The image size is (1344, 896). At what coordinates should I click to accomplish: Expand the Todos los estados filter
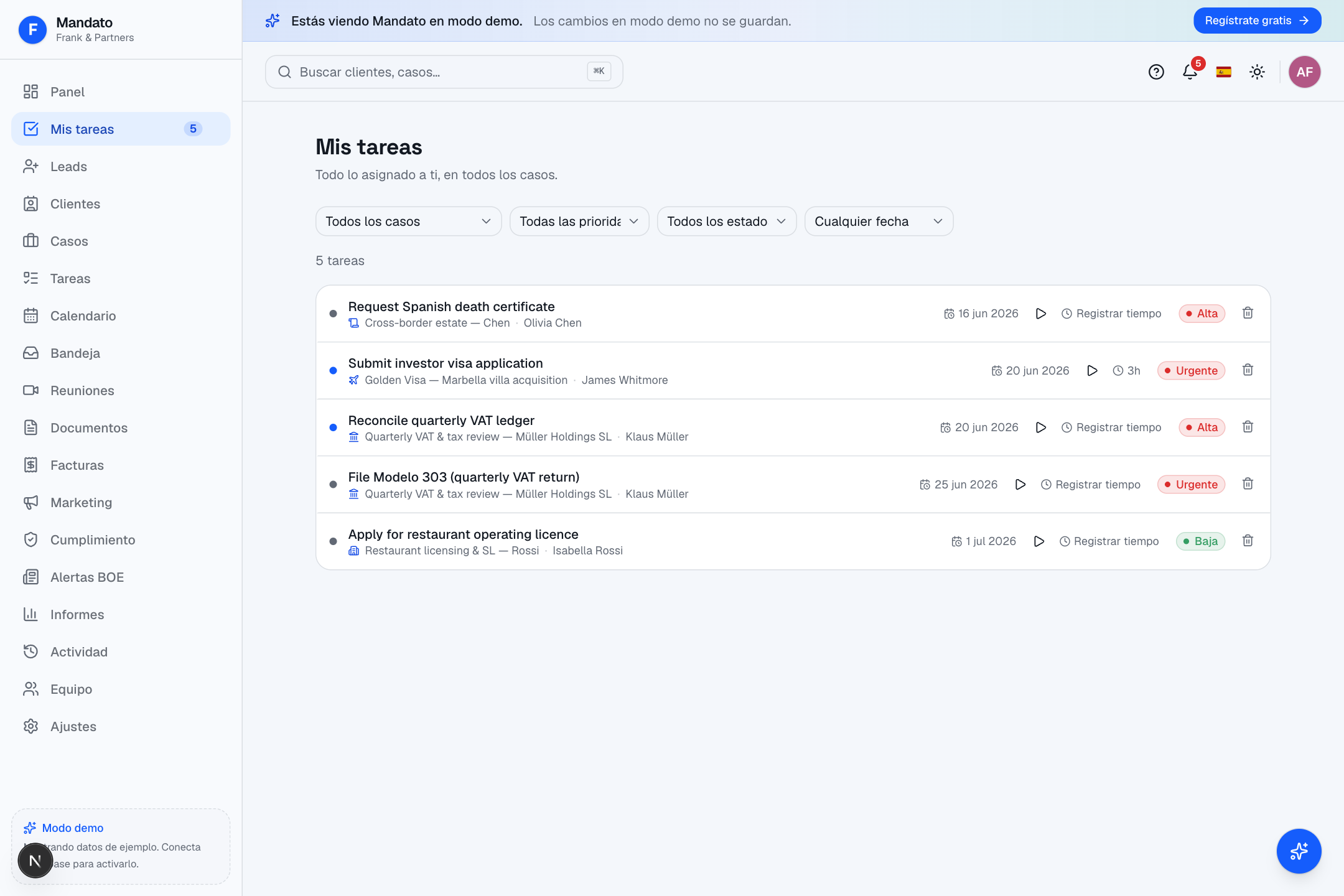pos(727,222)
